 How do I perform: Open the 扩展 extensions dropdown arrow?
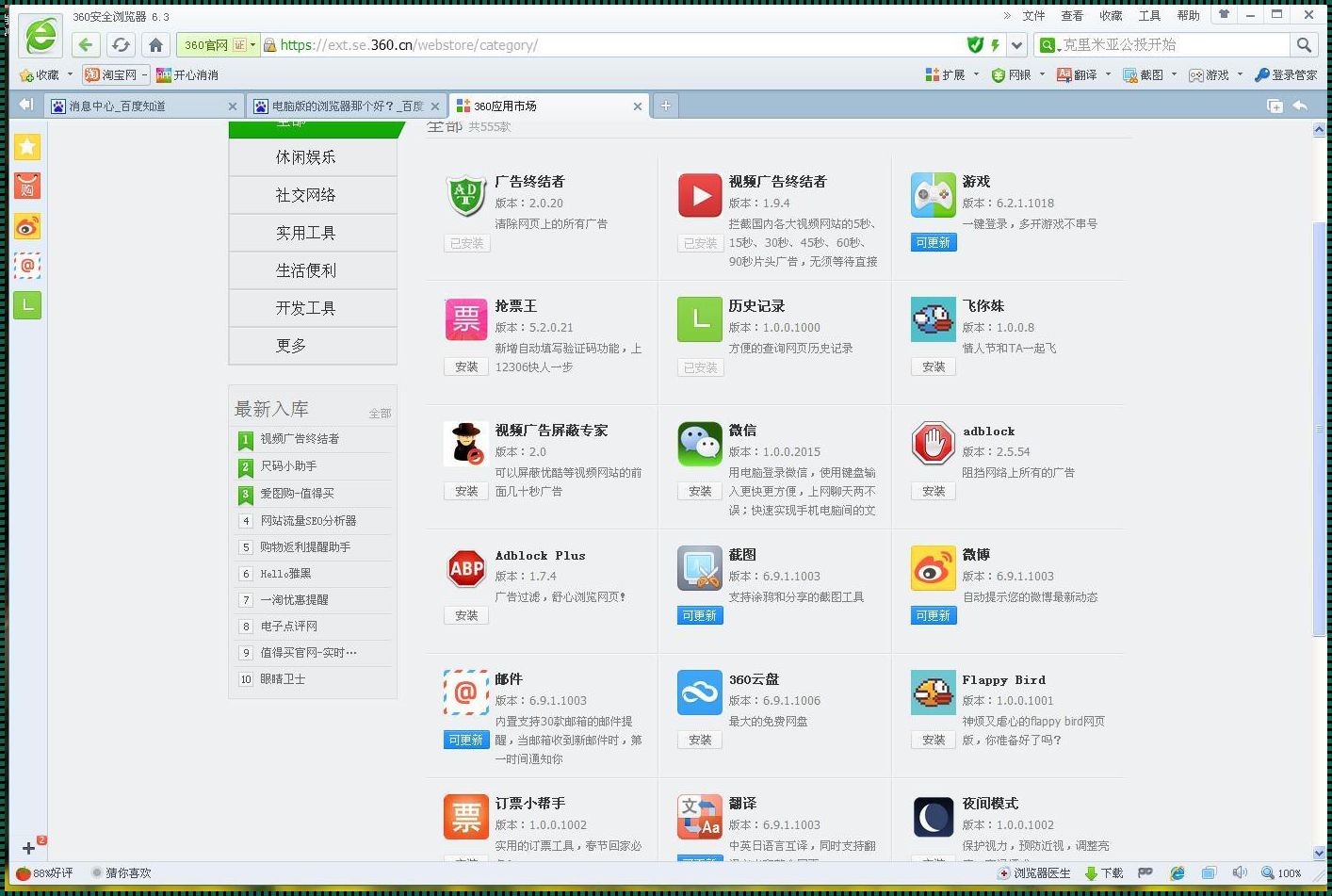(976, 74)
